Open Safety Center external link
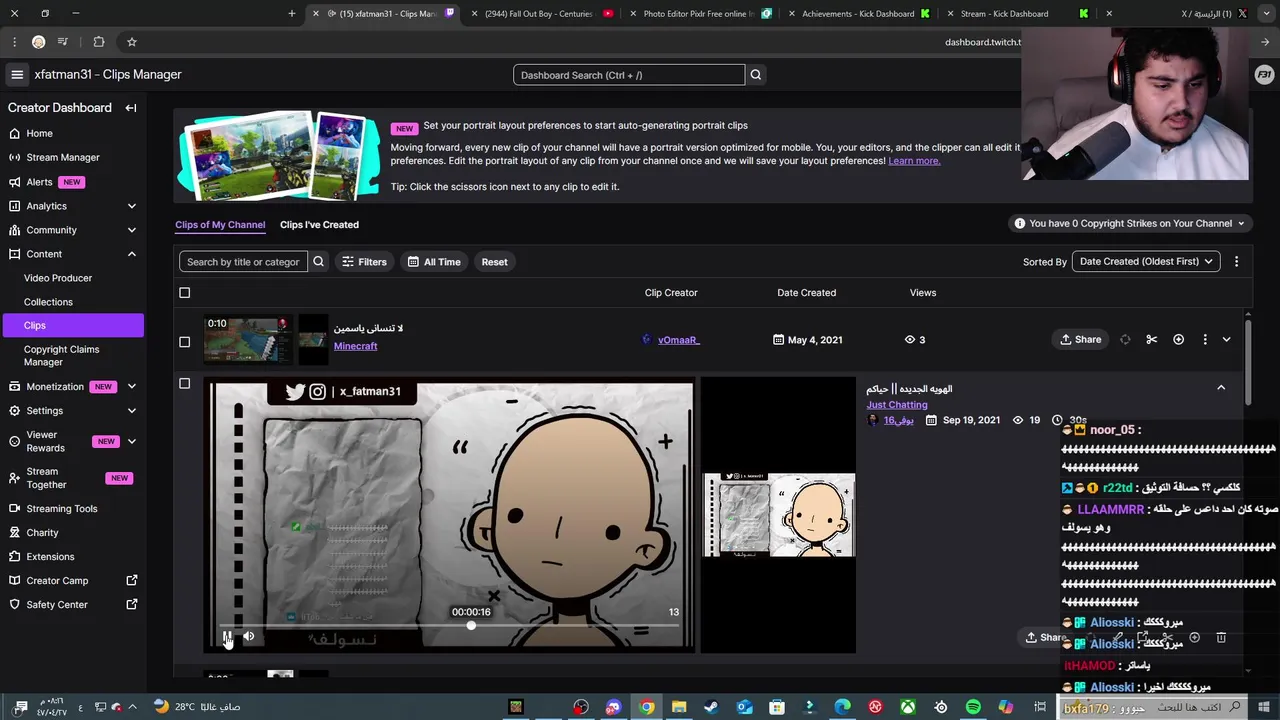Screen dimensions: 1280x720 coord(72,604)
